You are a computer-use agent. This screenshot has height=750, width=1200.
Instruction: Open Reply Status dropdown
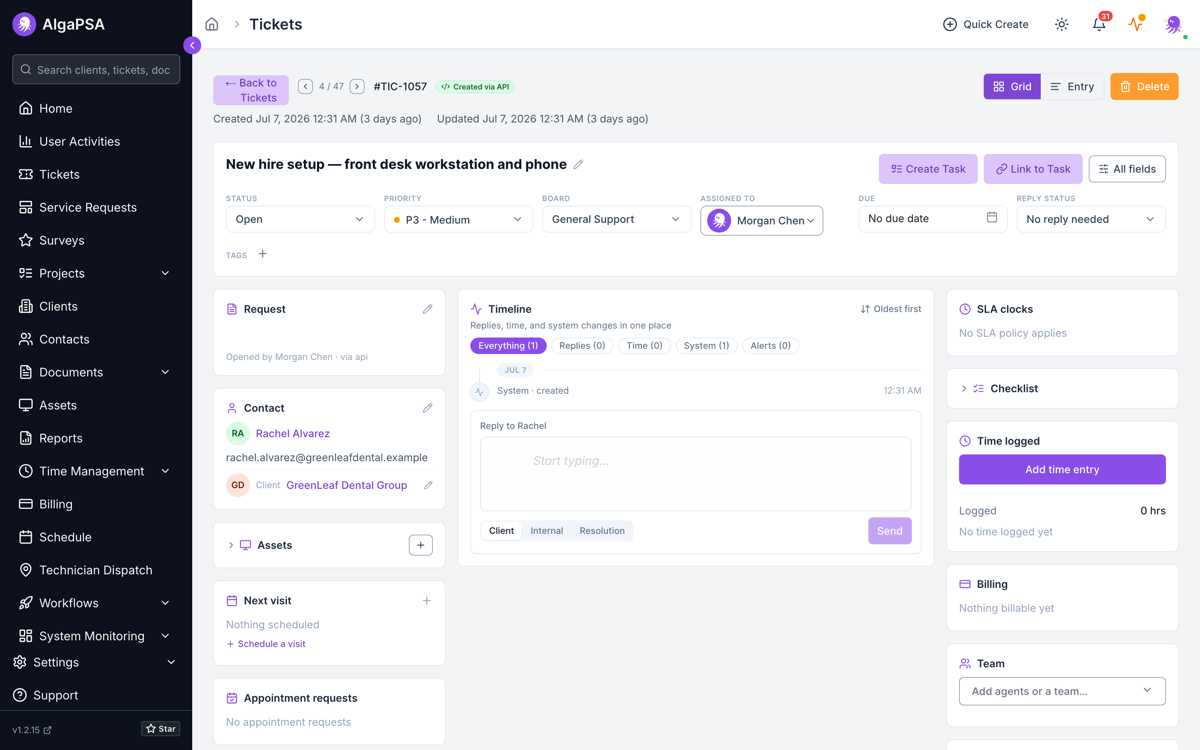1091,219
